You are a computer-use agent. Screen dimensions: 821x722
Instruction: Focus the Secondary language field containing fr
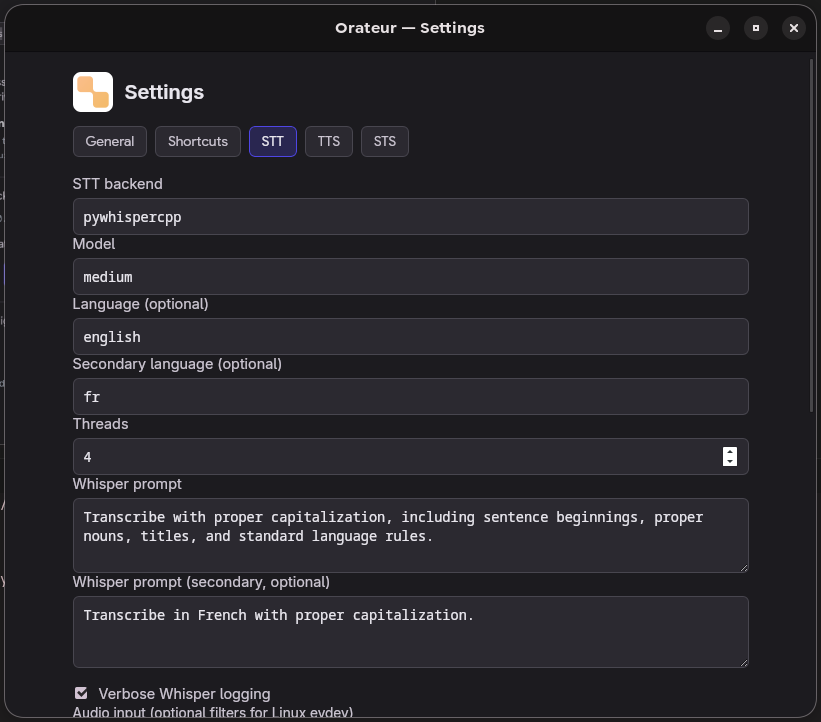410,397
